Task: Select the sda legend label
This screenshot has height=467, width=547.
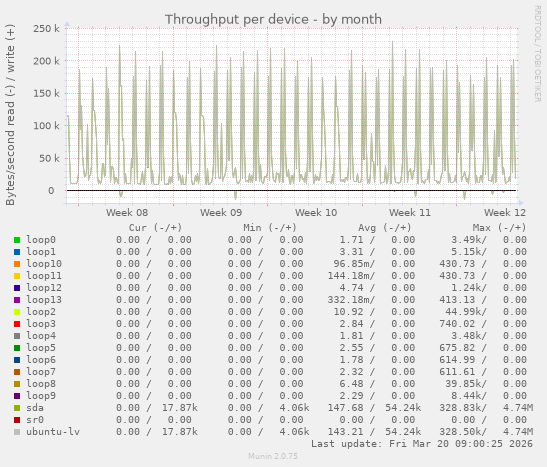Action: [35, 408]
